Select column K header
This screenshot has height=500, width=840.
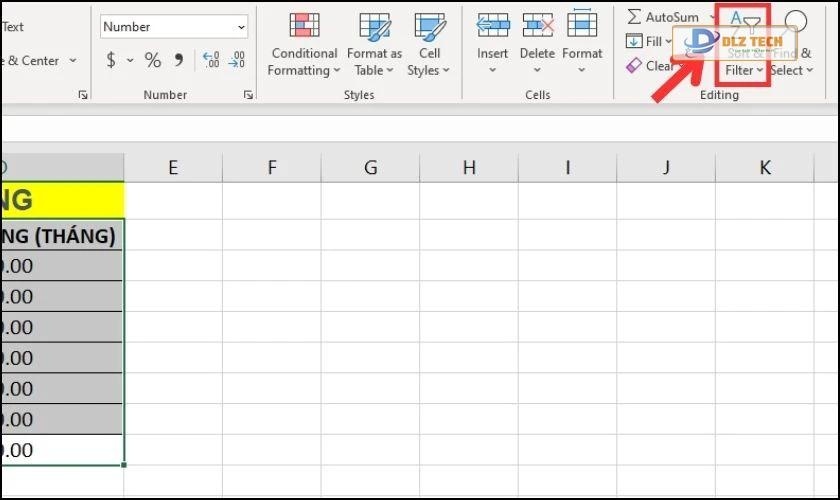coord(764,168)
